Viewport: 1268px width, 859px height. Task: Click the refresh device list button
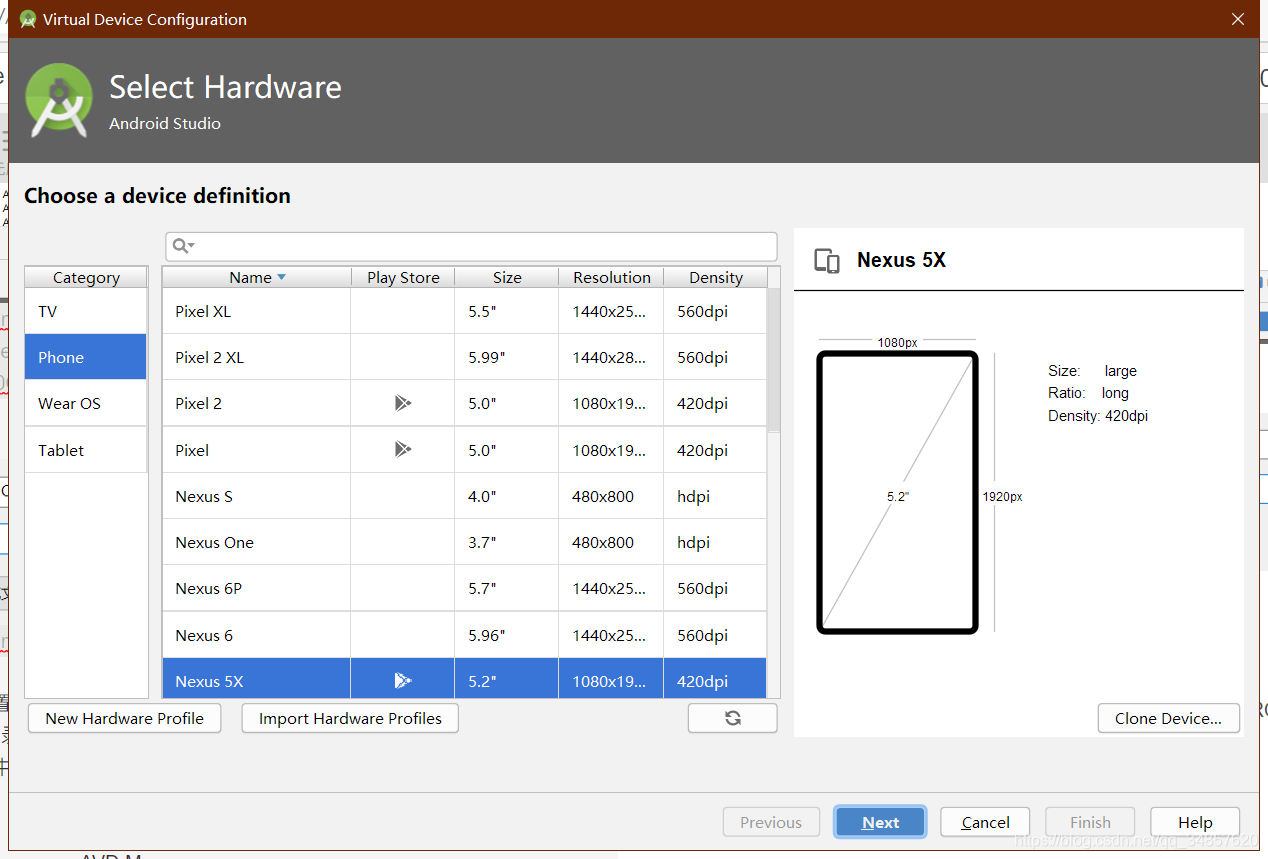[x=732, y=718]
